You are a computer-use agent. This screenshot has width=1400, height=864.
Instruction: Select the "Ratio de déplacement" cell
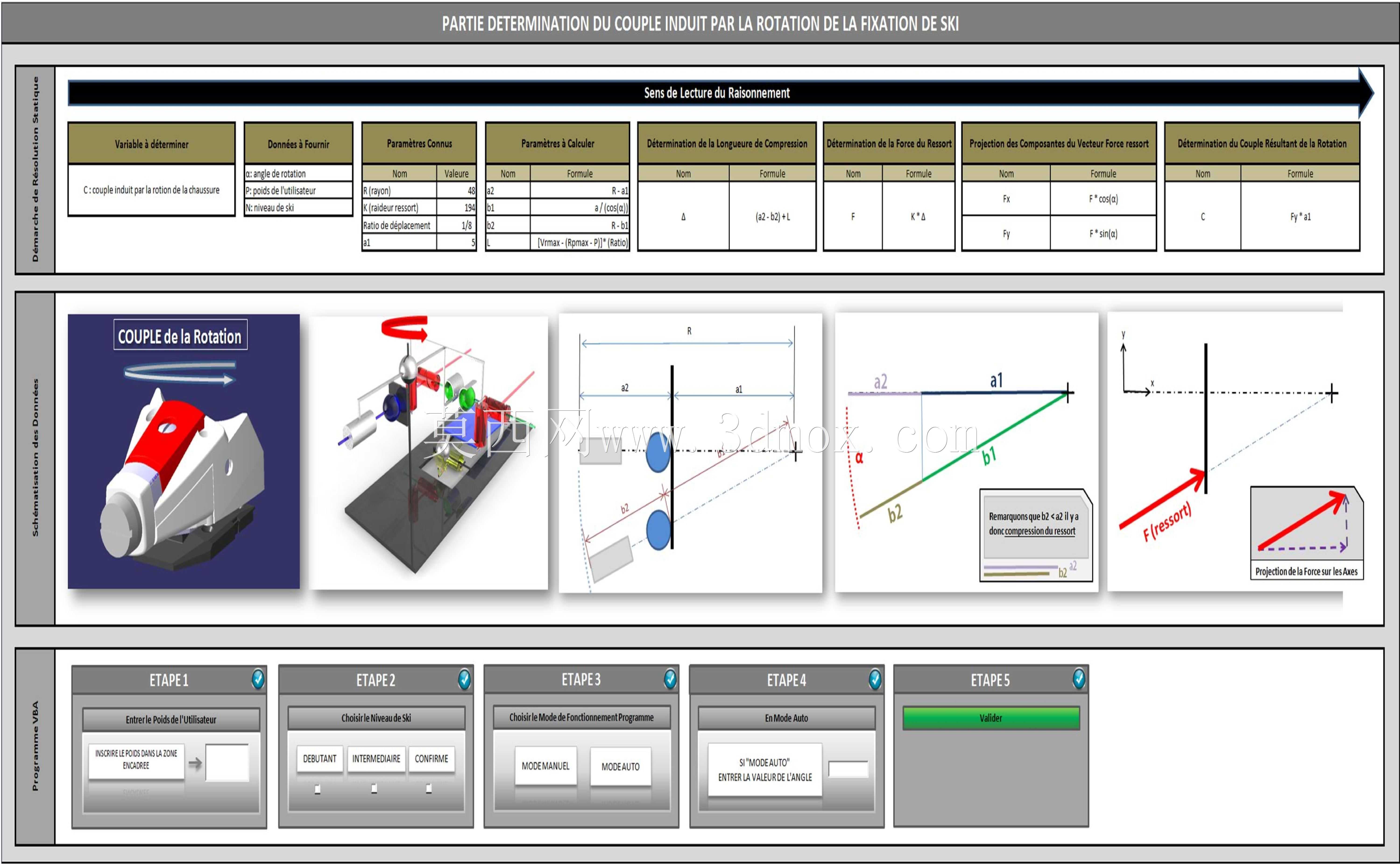tap(399, 225)
